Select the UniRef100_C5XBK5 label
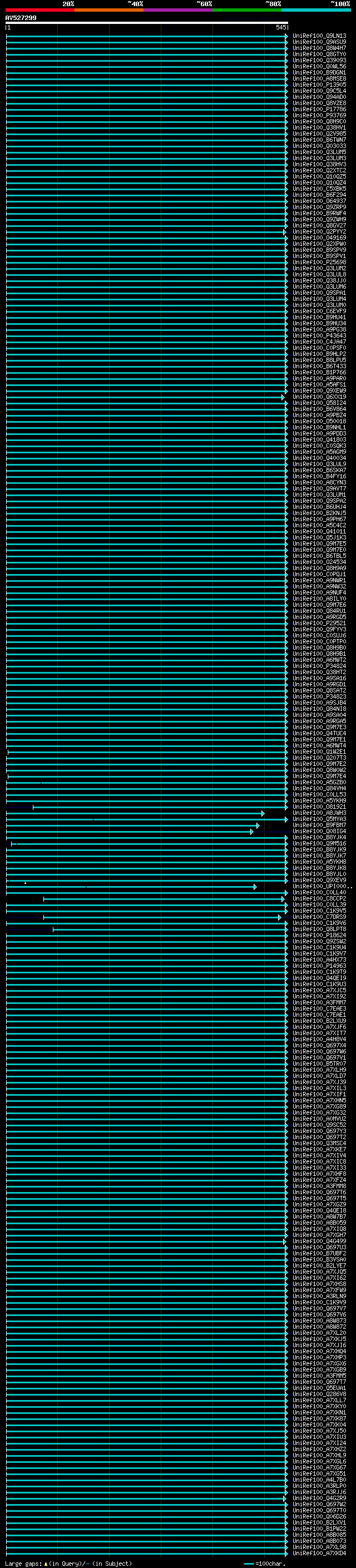 tap(319, 189)
